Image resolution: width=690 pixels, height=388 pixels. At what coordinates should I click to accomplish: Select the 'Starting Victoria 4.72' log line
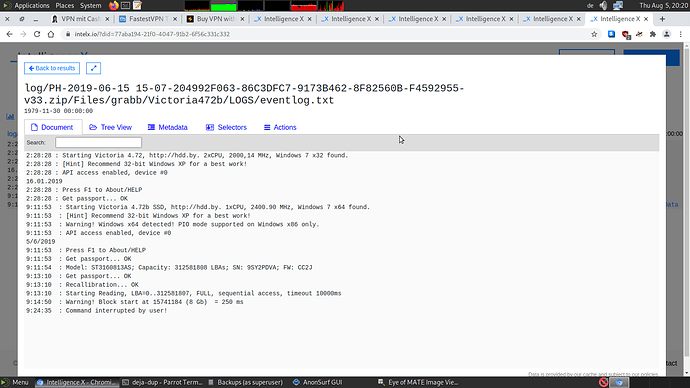coord(187,155)
